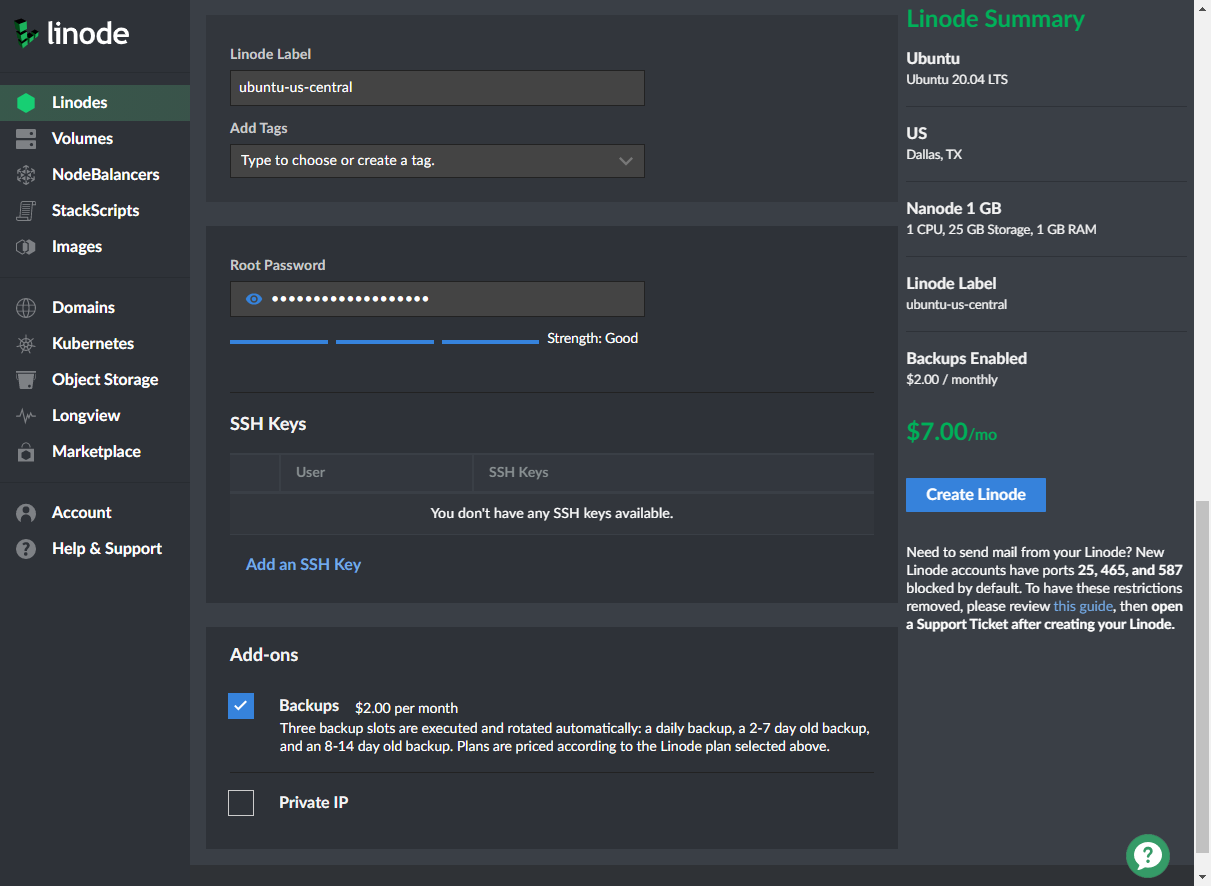
Task: Click the Root Password field
Action: pyautogui.click(x=437, y=299)
